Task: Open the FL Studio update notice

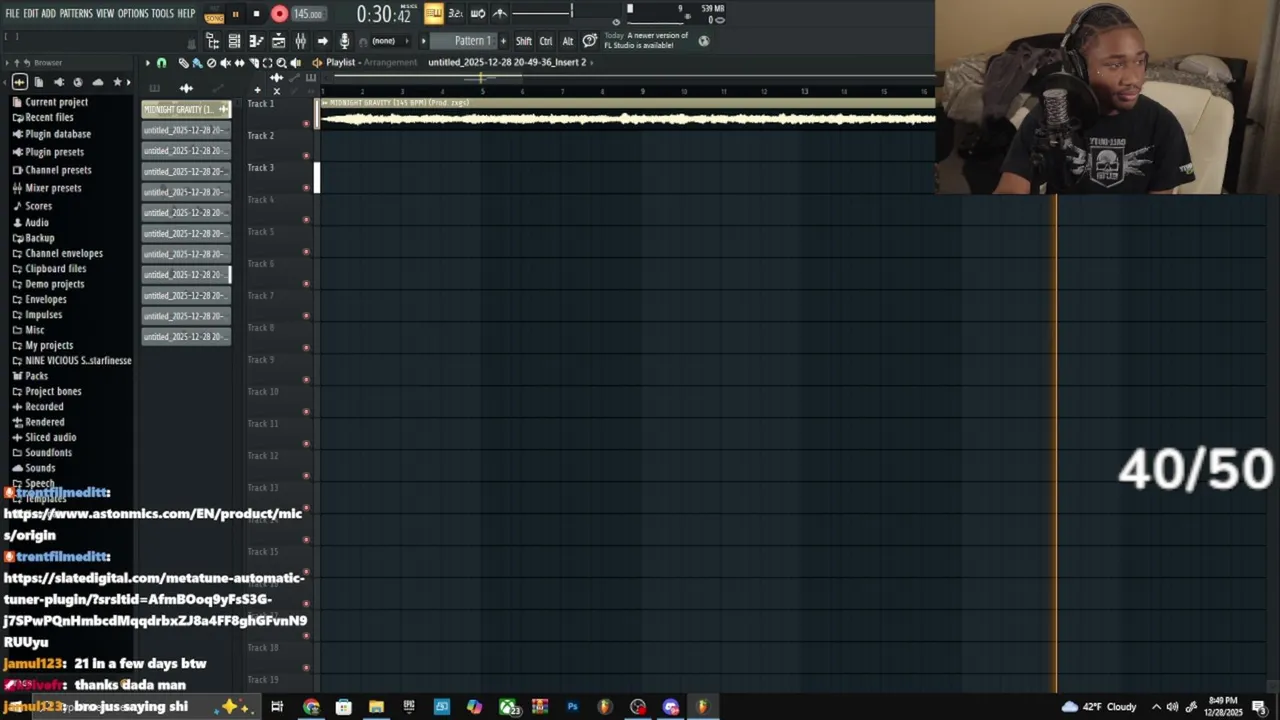Action: pos(646,40)
